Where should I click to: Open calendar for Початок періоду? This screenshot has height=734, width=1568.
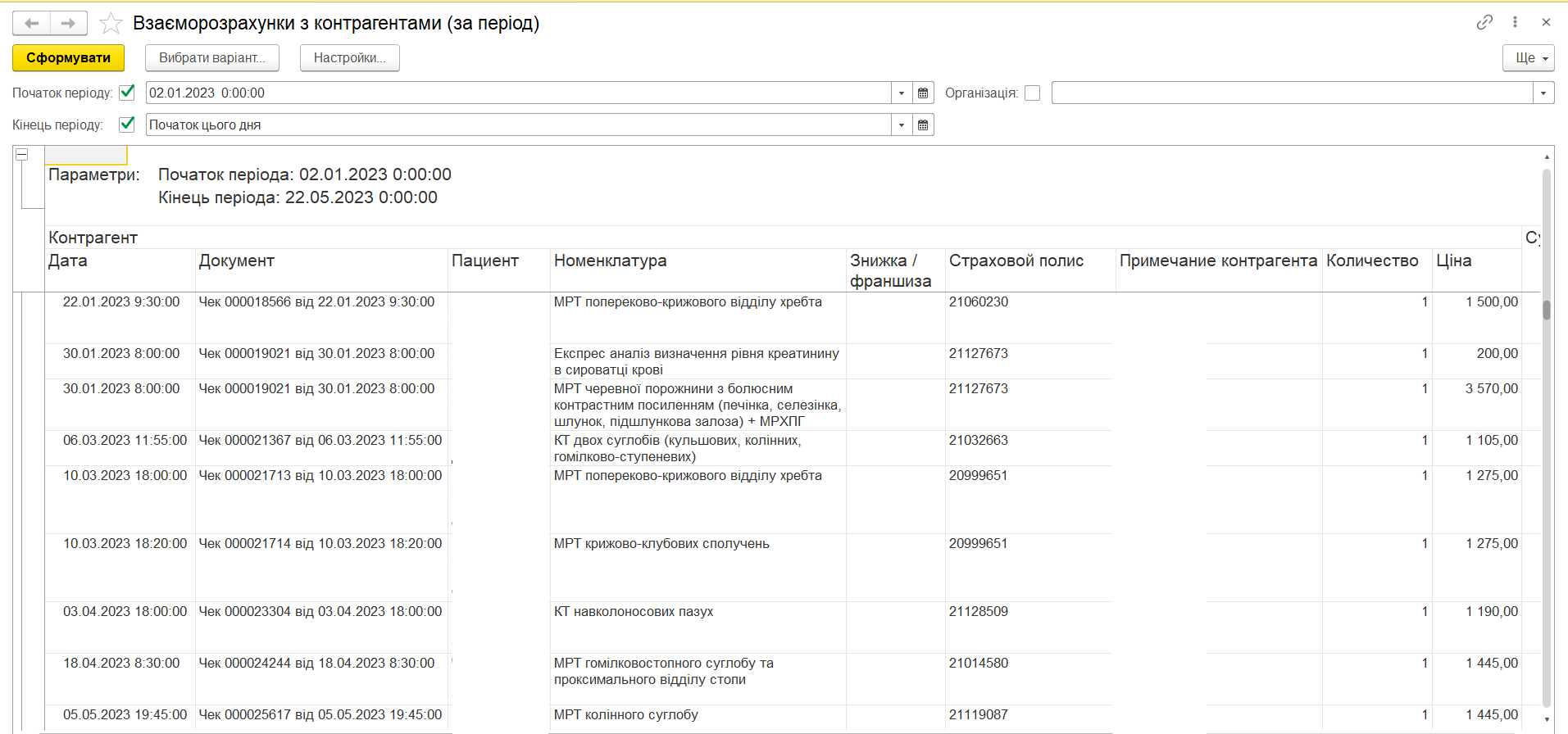tap(923, 93)
